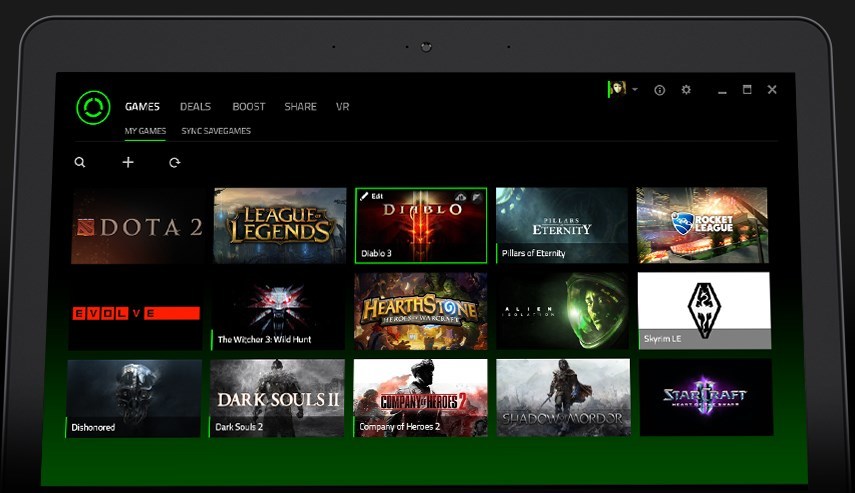Open the BOOST tab
Screen dimensions: 855x493
pyautogui.click(x=249, y=107)
